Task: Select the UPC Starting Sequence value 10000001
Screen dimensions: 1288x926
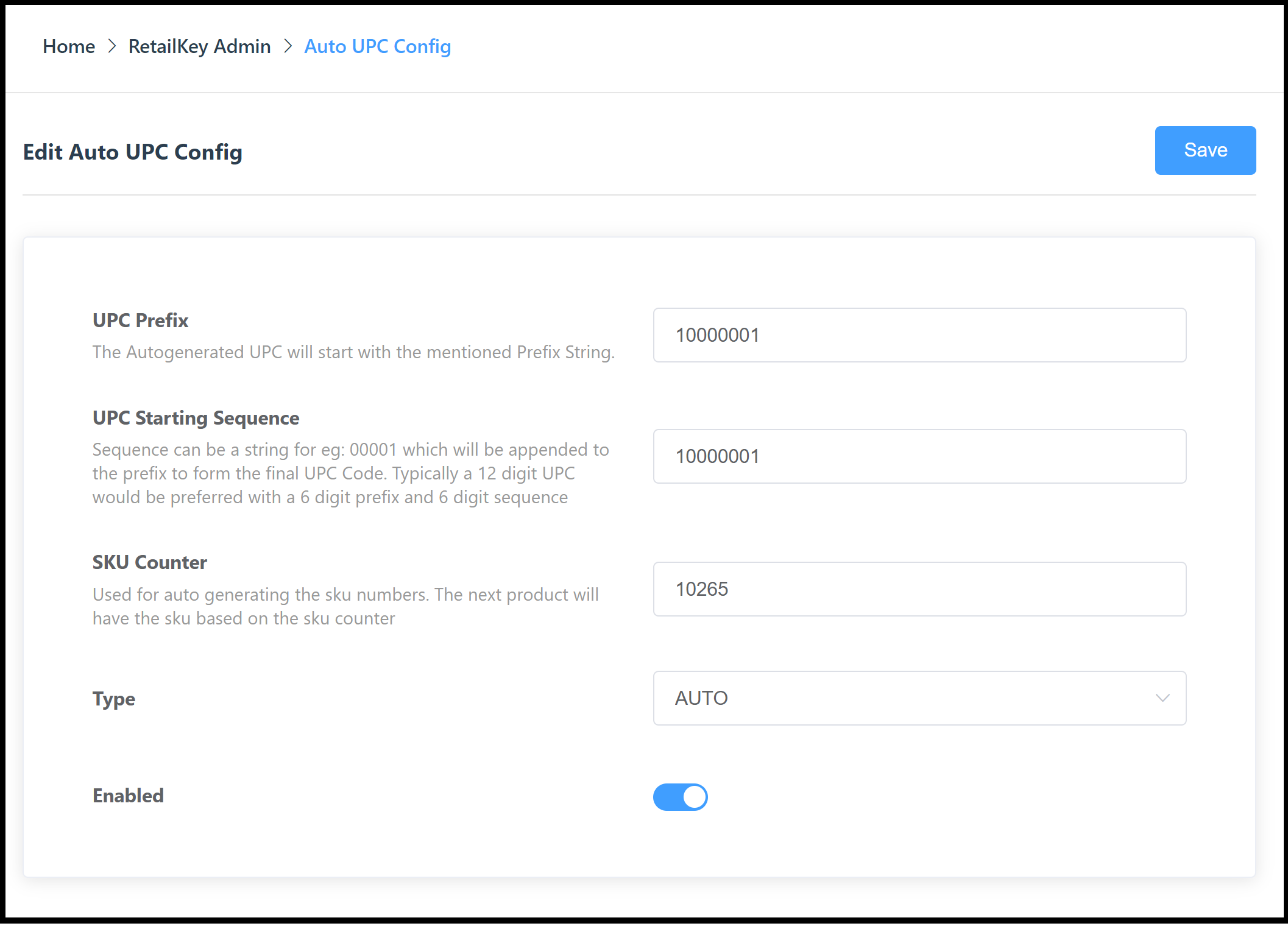Action: point(718,456)
